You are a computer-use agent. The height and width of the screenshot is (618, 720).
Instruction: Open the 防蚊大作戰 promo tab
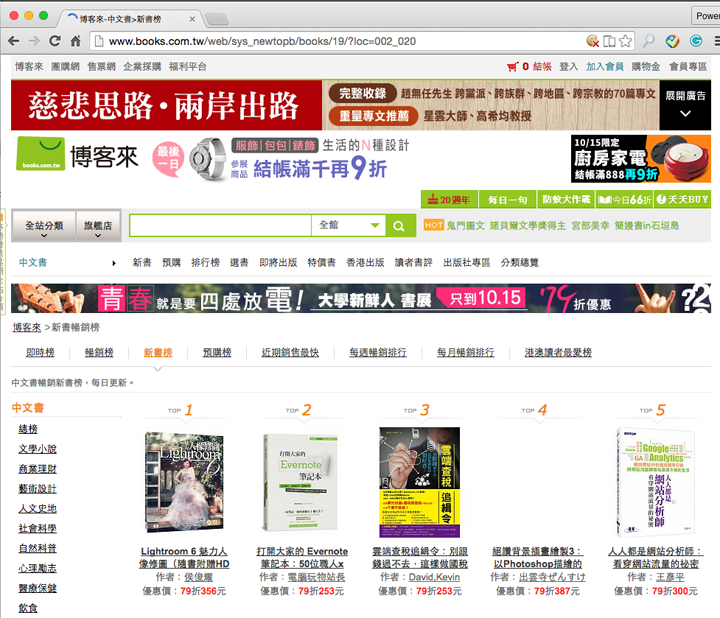click(566, 199)
